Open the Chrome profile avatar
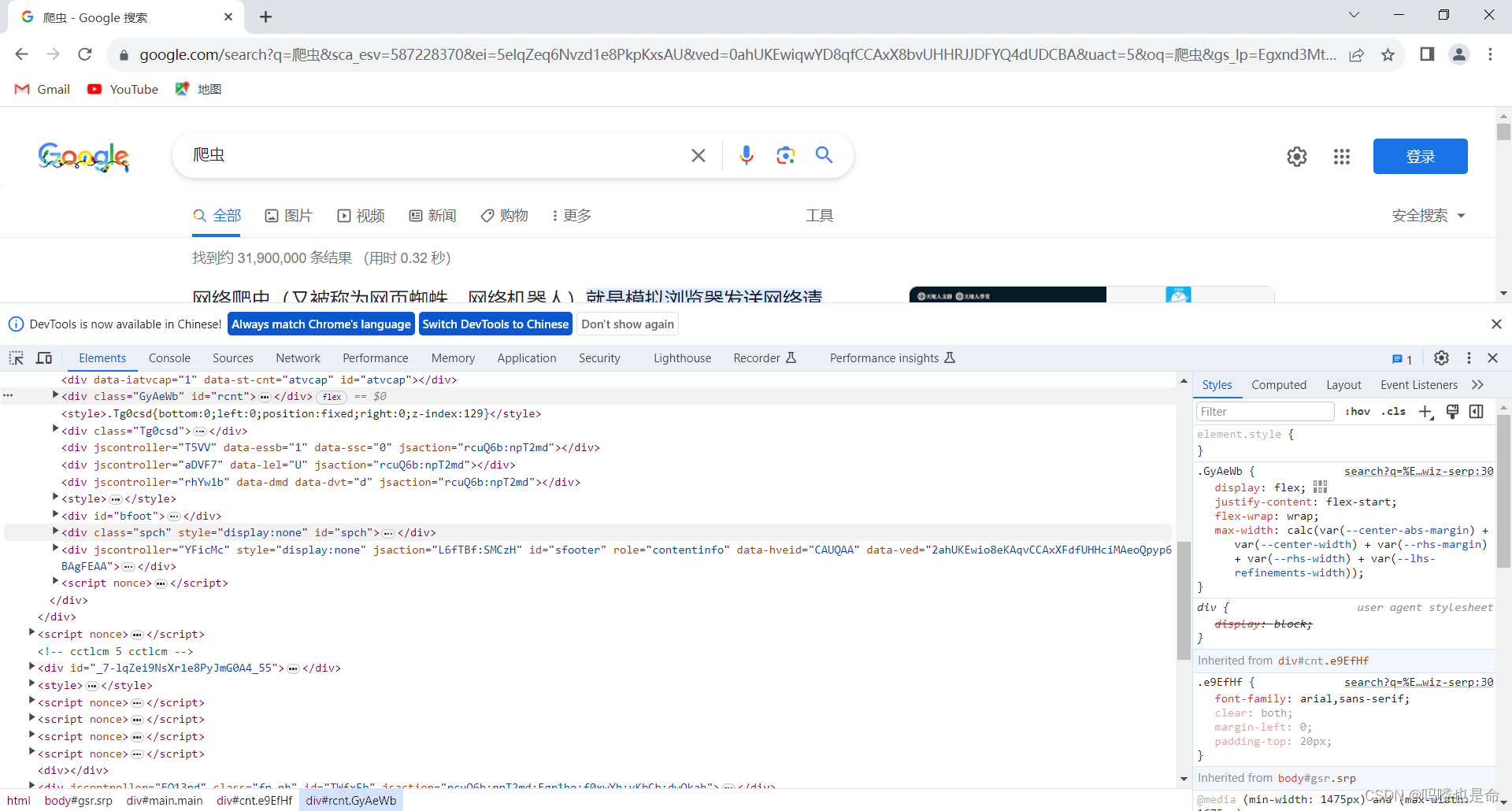The width and height of the screenshot is (1512, 811). 1459,54
